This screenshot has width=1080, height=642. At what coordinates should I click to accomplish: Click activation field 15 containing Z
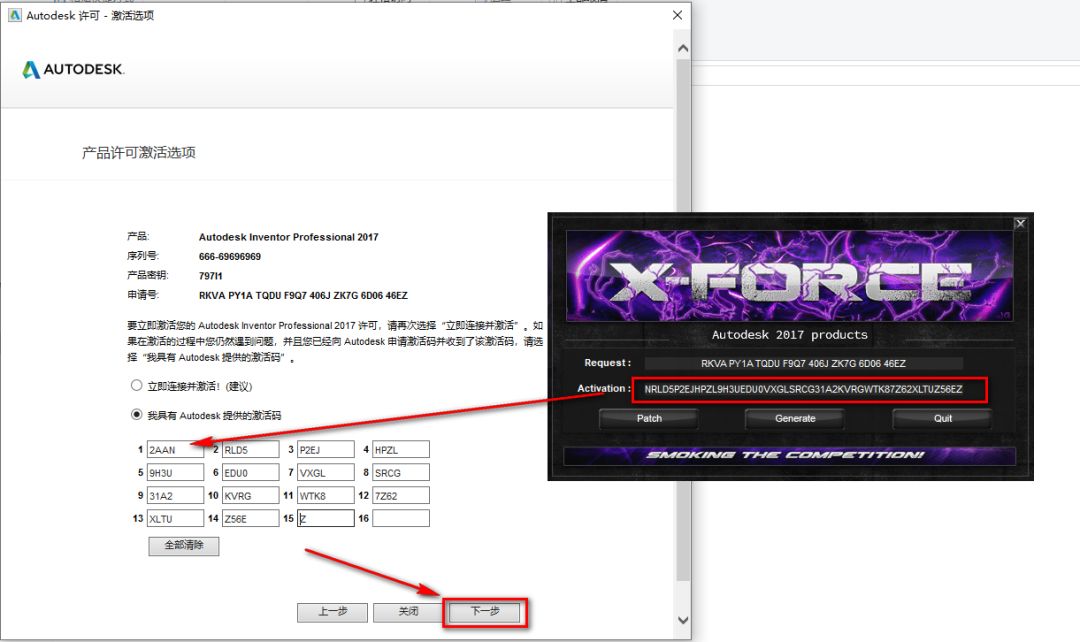(x=325, y=517)
